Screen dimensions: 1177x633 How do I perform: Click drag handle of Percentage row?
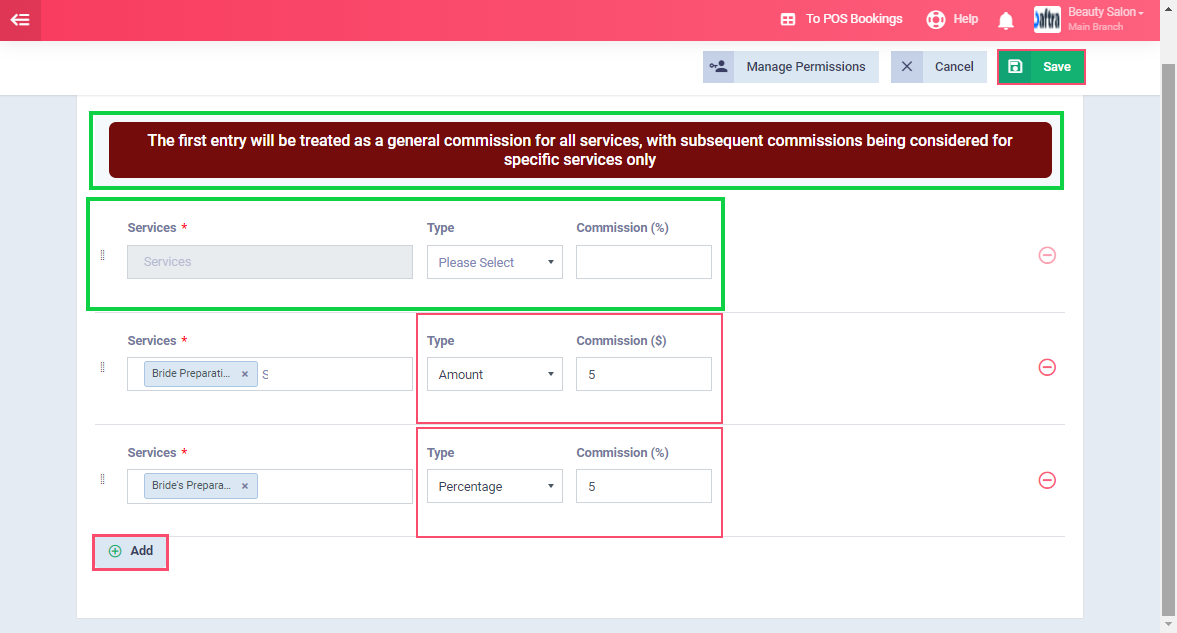(x=103, y=479)
